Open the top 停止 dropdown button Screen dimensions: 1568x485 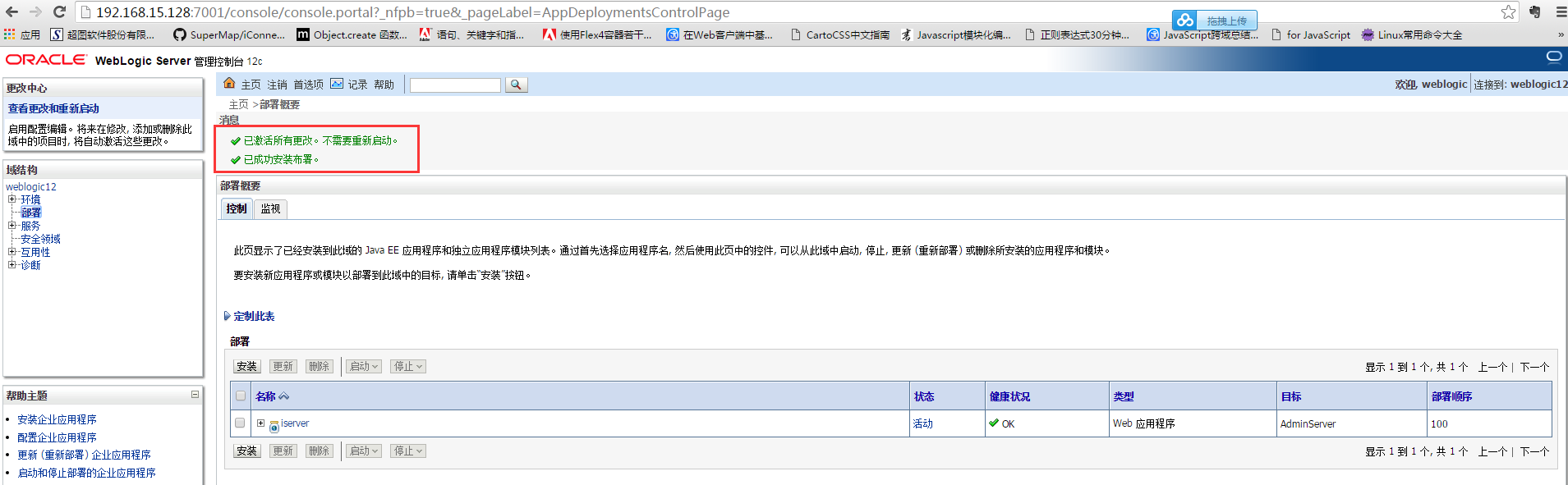407,367
